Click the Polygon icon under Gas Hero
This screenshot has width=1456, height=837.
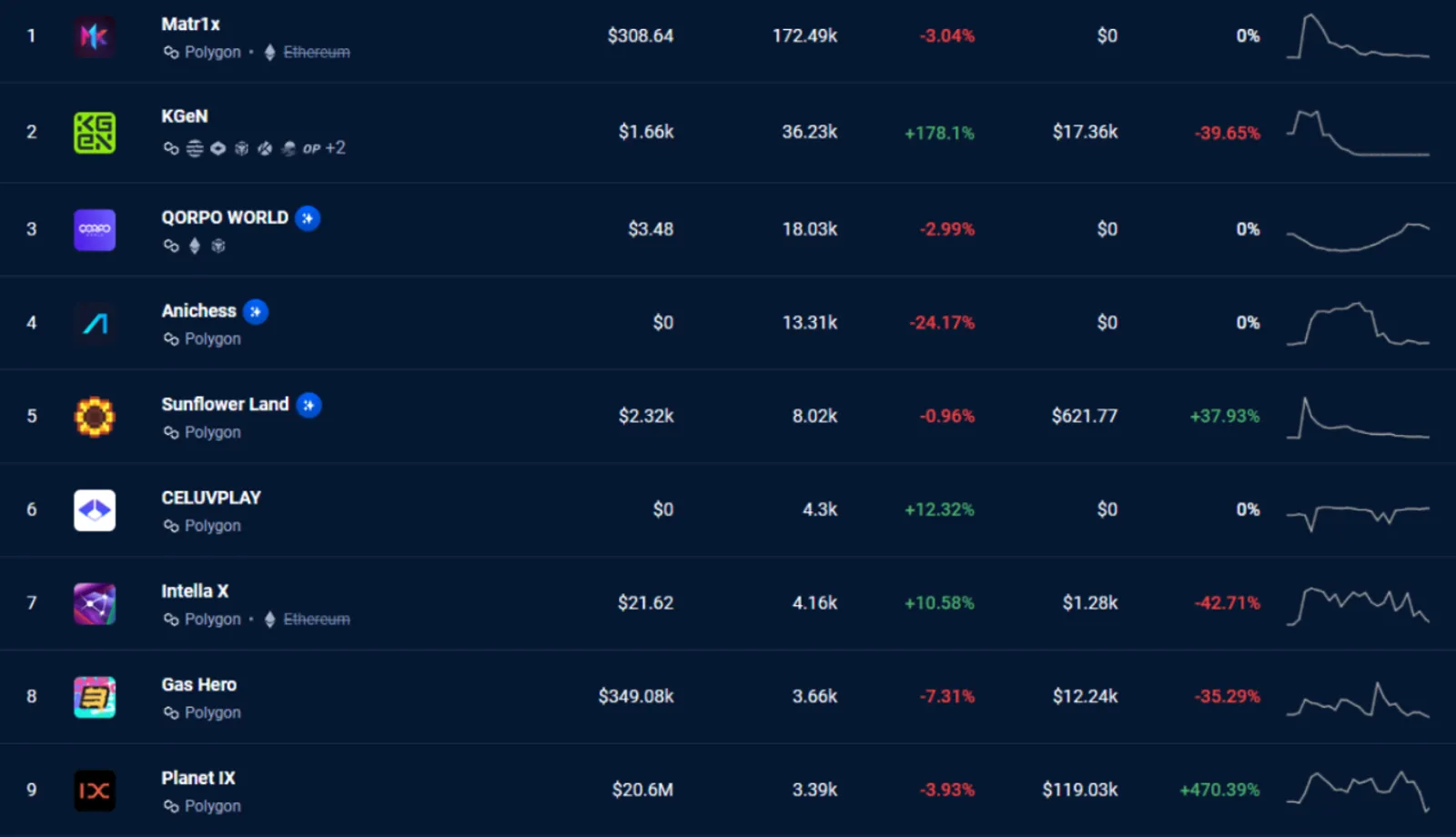tap(171, 713)
